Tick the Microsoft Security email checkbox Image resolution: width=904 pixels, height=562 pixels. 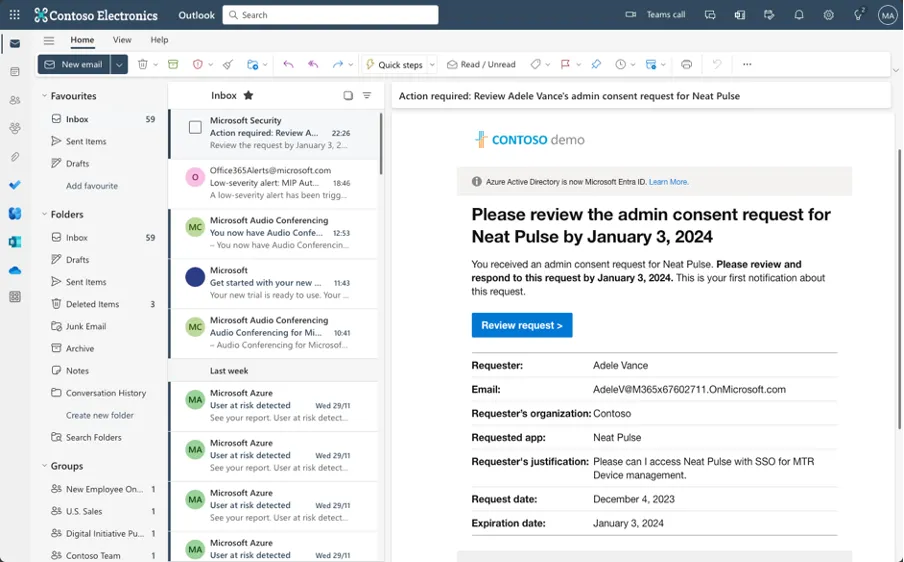coord(195,127)
